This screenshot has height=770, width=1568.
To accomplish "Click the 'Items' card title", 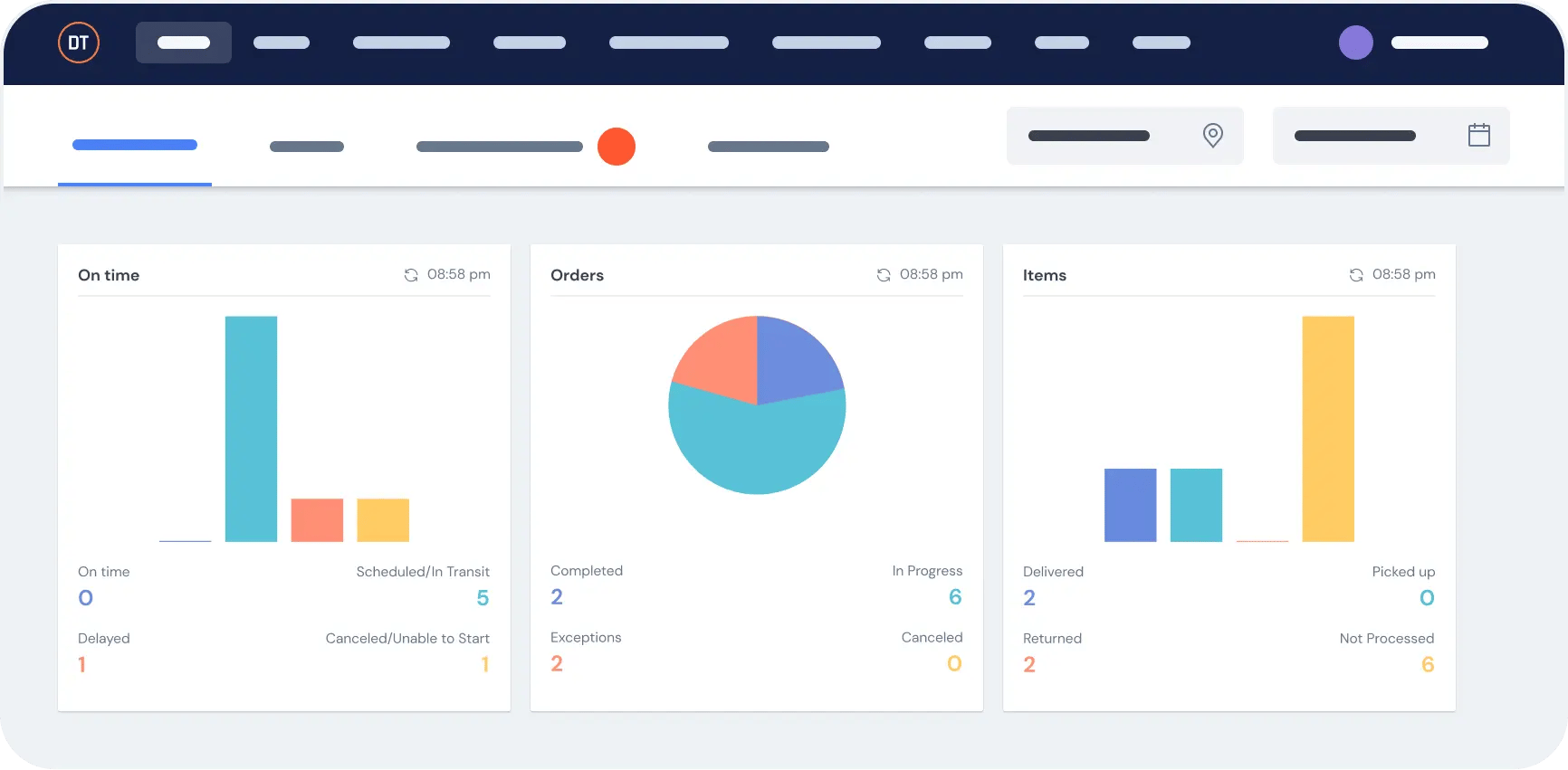I will (1045, 275).
